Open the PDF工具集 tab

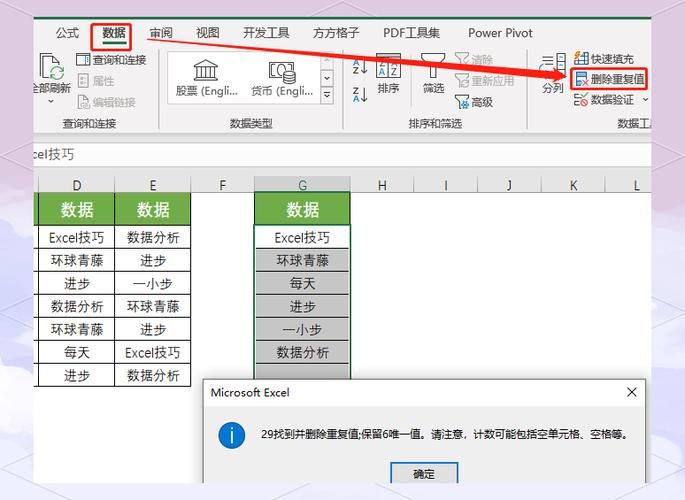[x=411, y=33]
